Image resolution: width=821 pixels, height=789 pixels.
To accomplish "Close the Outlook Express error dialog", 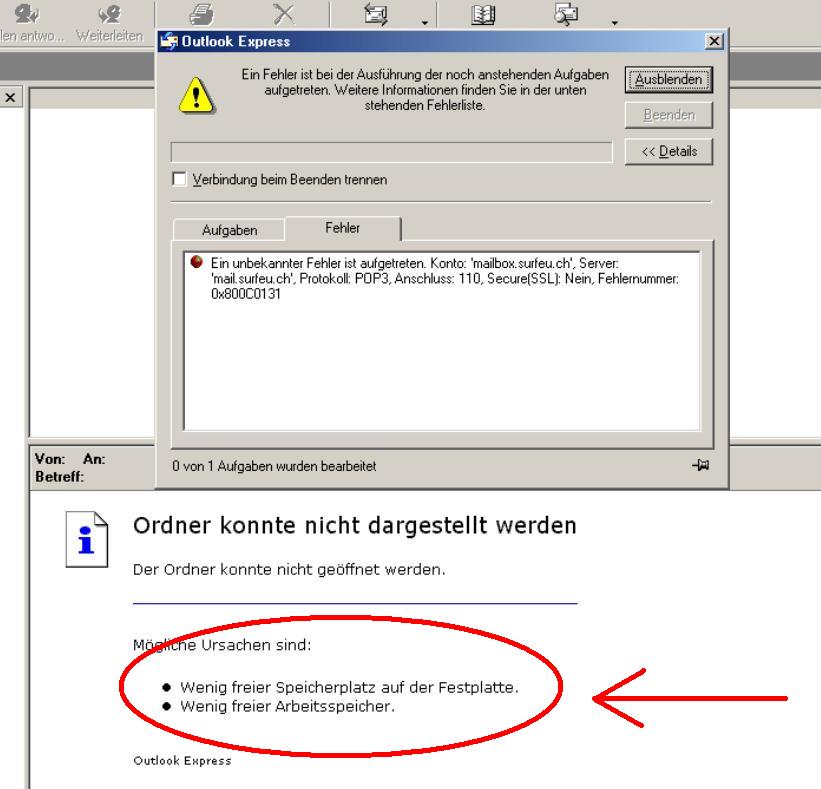I will click(712, 41).
